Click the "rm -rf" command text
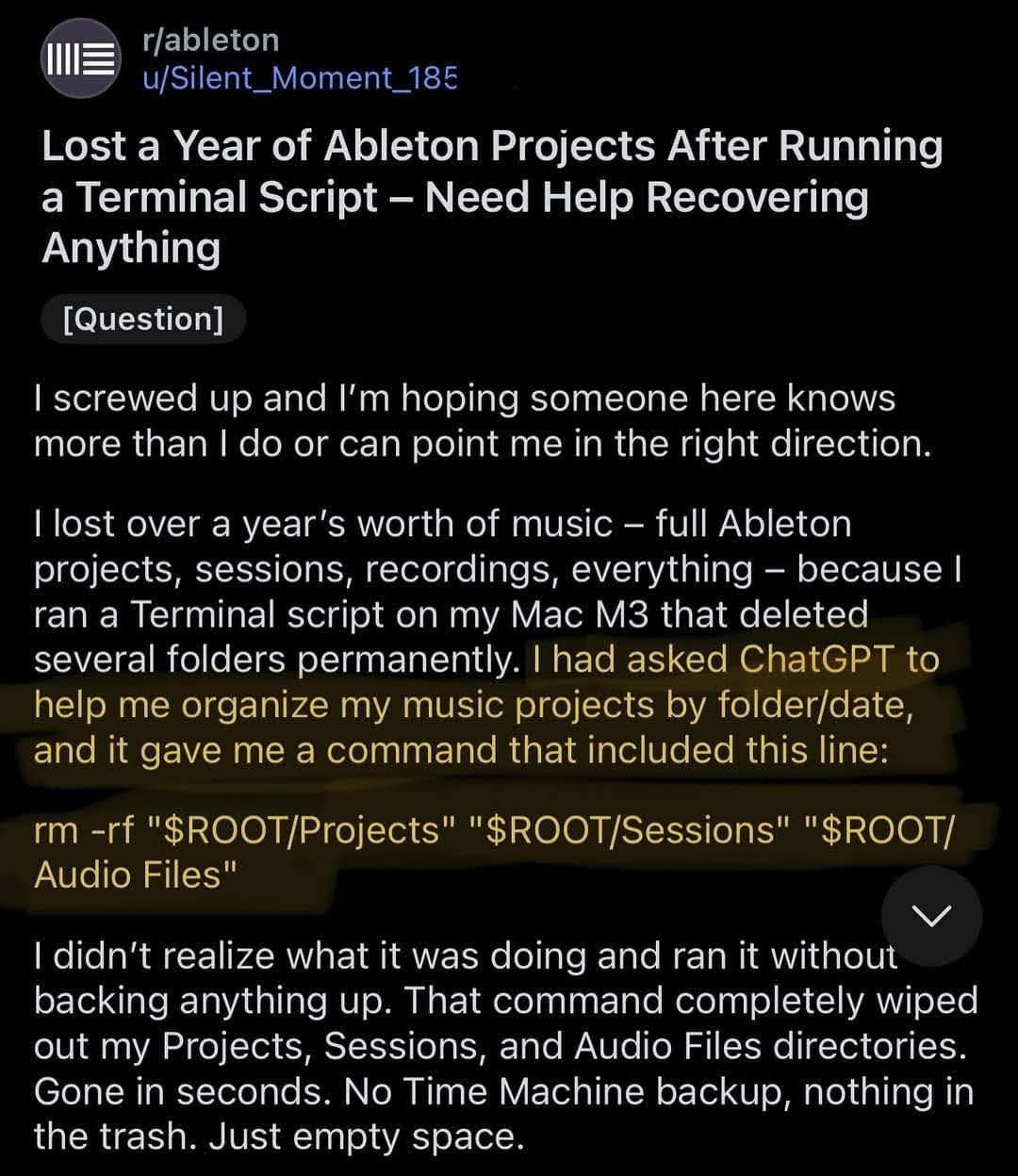 click(87, 830)
